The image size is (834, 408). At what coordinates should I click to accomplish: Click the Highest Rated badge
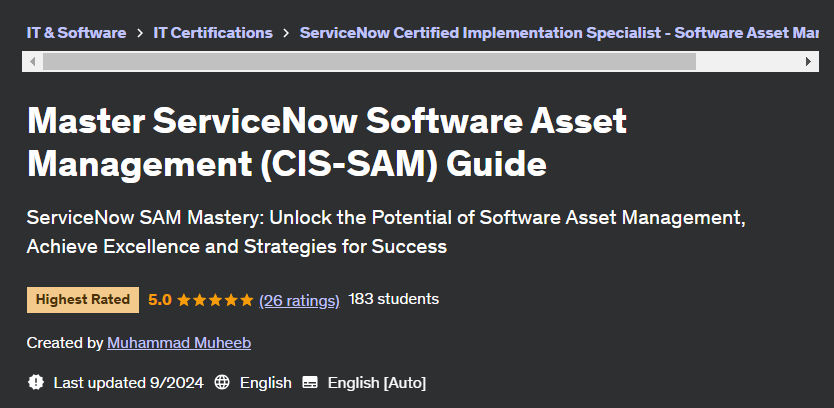[x=83, y=299]
